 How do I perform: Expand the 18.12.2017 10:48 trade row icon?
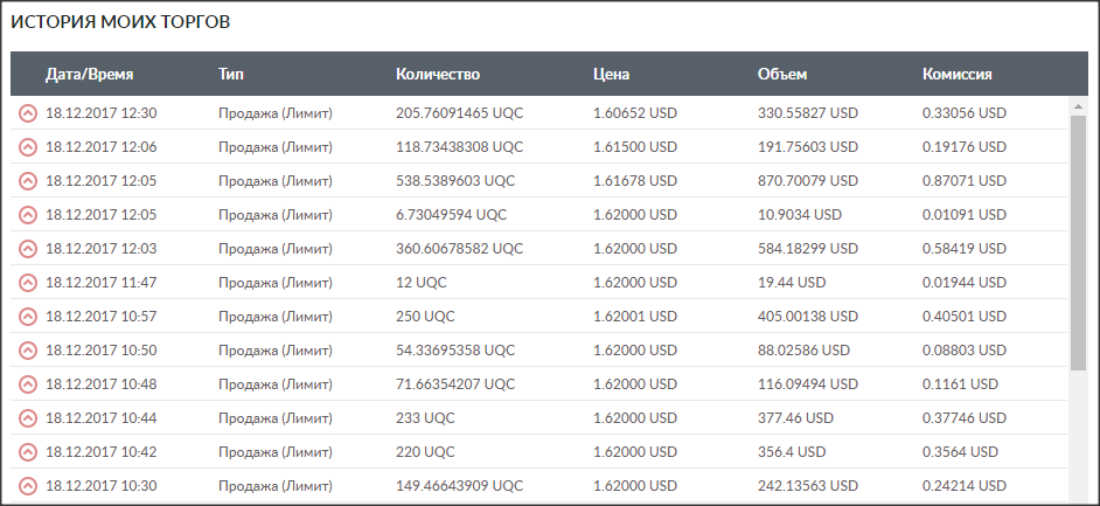tap(27, 384)
